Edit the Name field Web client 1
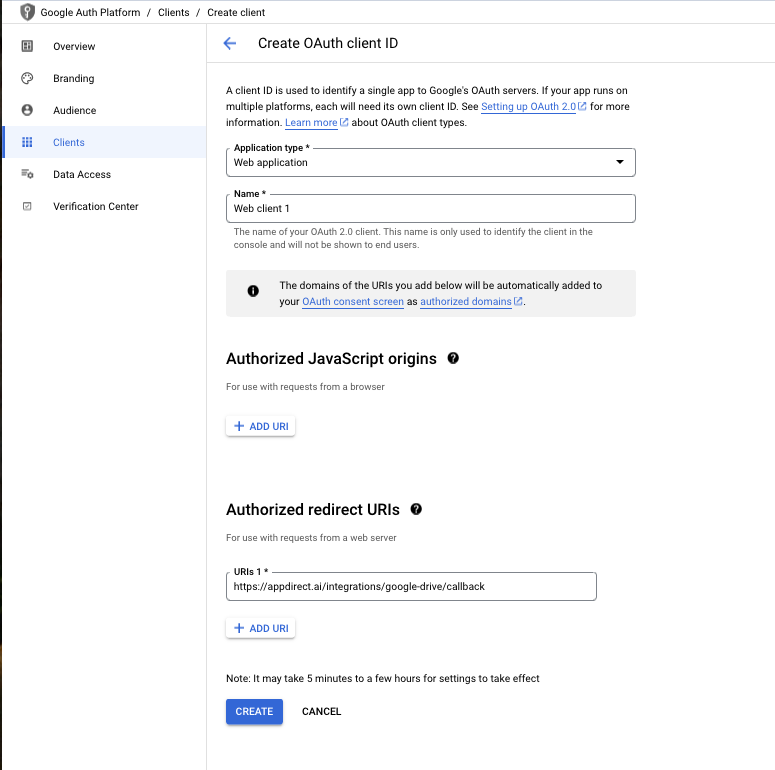The image size is (775, 770). (431, 208)
